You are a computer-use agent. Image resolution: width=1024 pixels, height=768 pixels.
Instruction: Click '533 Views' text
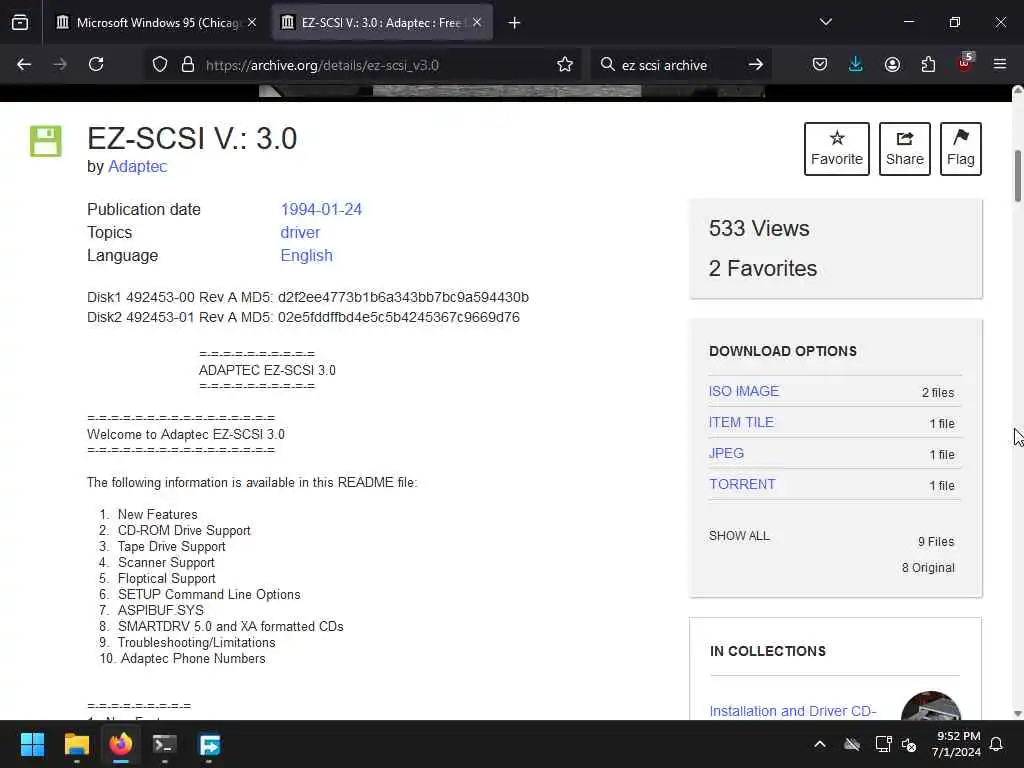(x=759, y=229)
